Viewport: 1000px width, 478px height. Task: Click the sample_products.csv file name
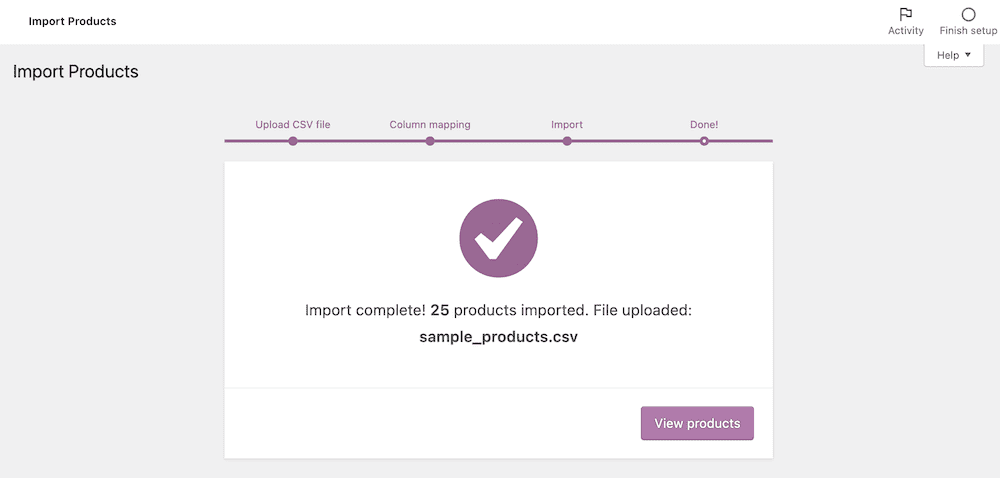click(x=498, y=337)
